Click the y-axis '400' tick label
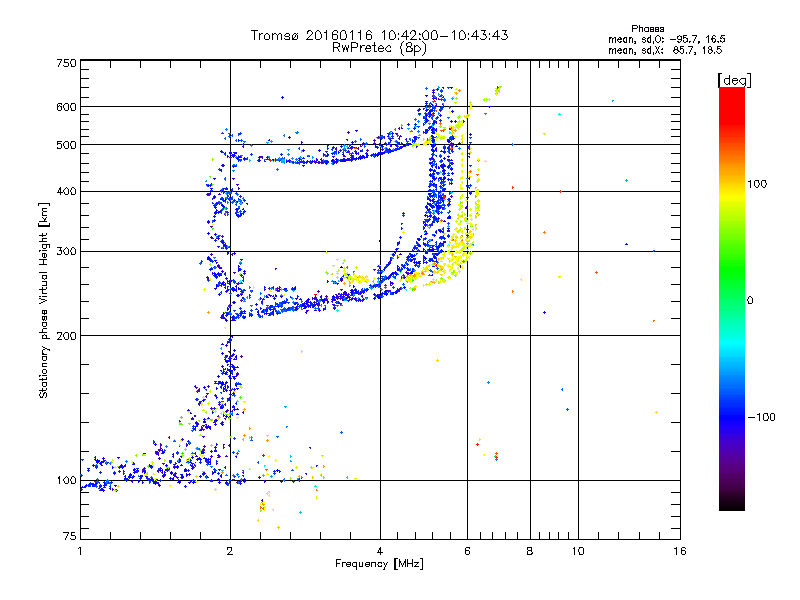This screenshot has width=800, height=600. click(66, 191)
